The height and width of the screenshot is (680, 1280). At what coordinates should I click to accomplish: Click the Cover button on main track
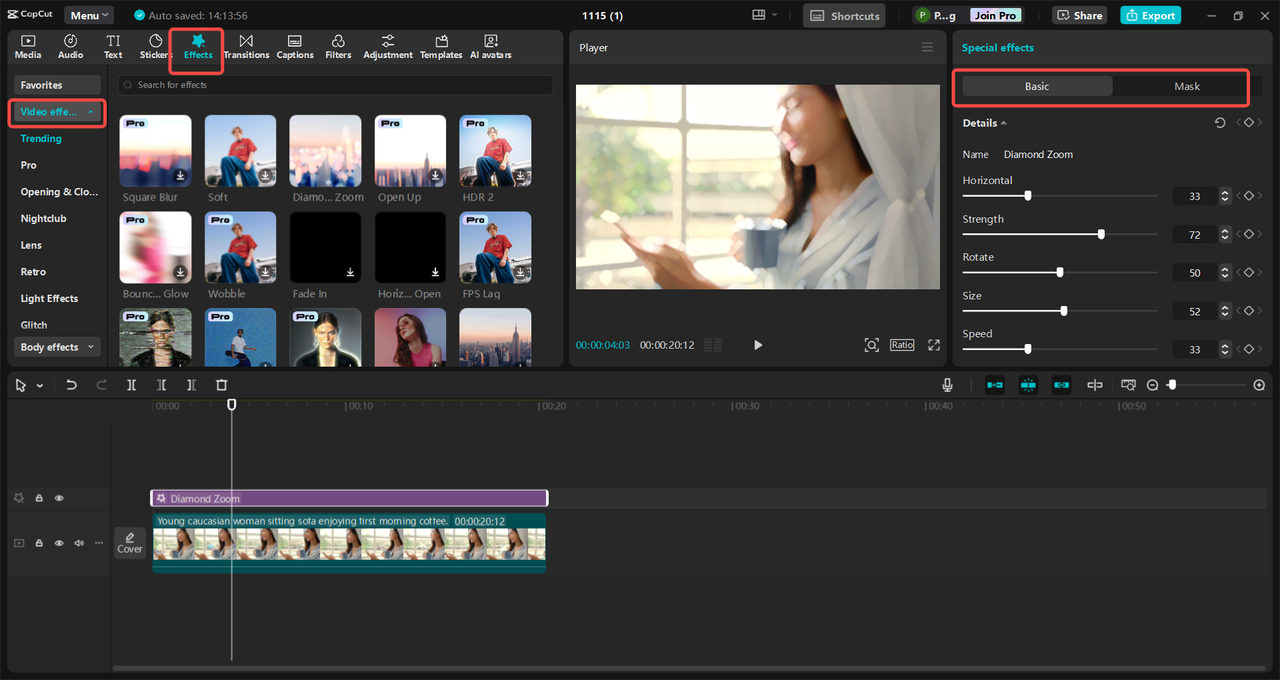[x=130, y=543]
